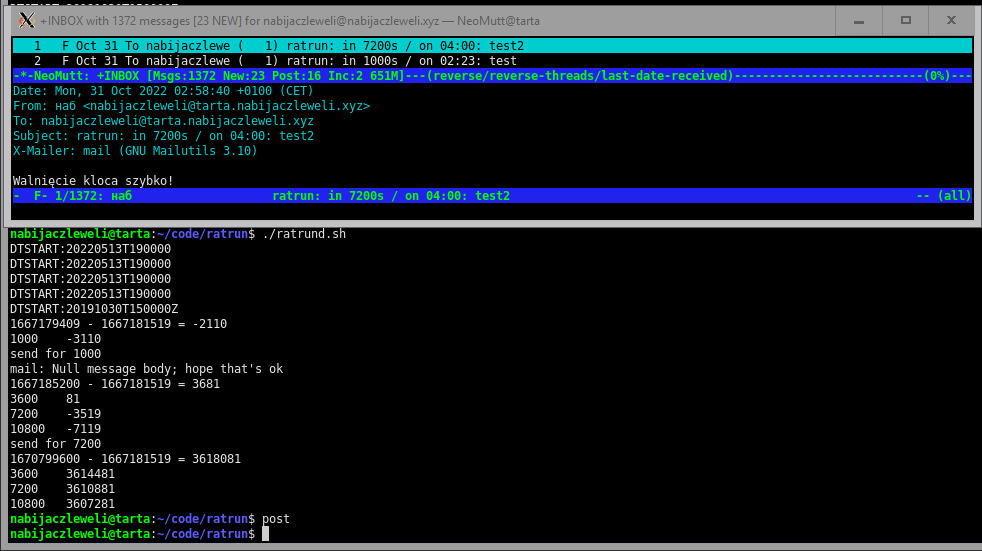Click the message body text 'Walnięcie kloca szybko!'
The width and height of the screenshot is (982, 551).
pyautogui.click(x=93, y=181)
